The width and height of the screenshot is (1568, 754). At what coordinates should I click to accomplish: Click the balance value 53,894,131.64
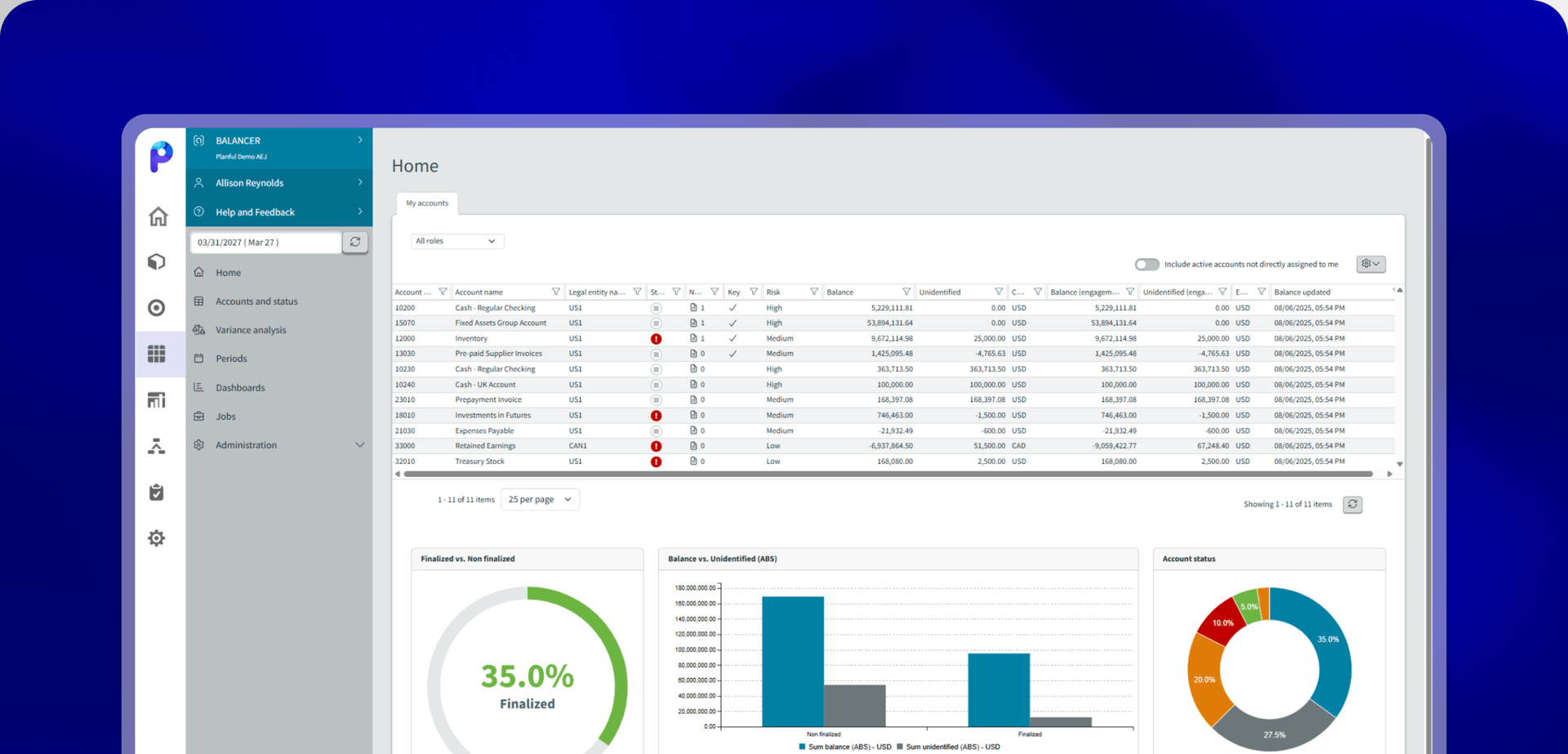889,323
